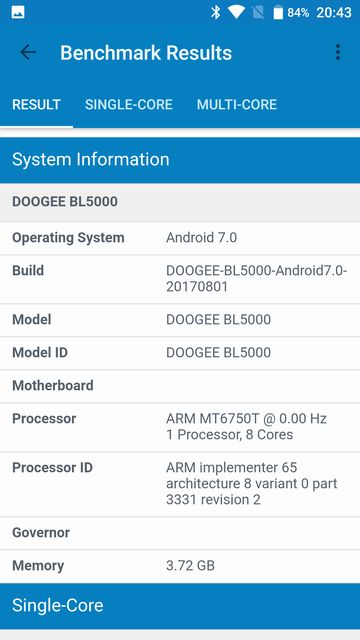Tap the DOOGEE BL5000 device heading
The width and height of the screenshot is (360, 640).
point(65,202)
